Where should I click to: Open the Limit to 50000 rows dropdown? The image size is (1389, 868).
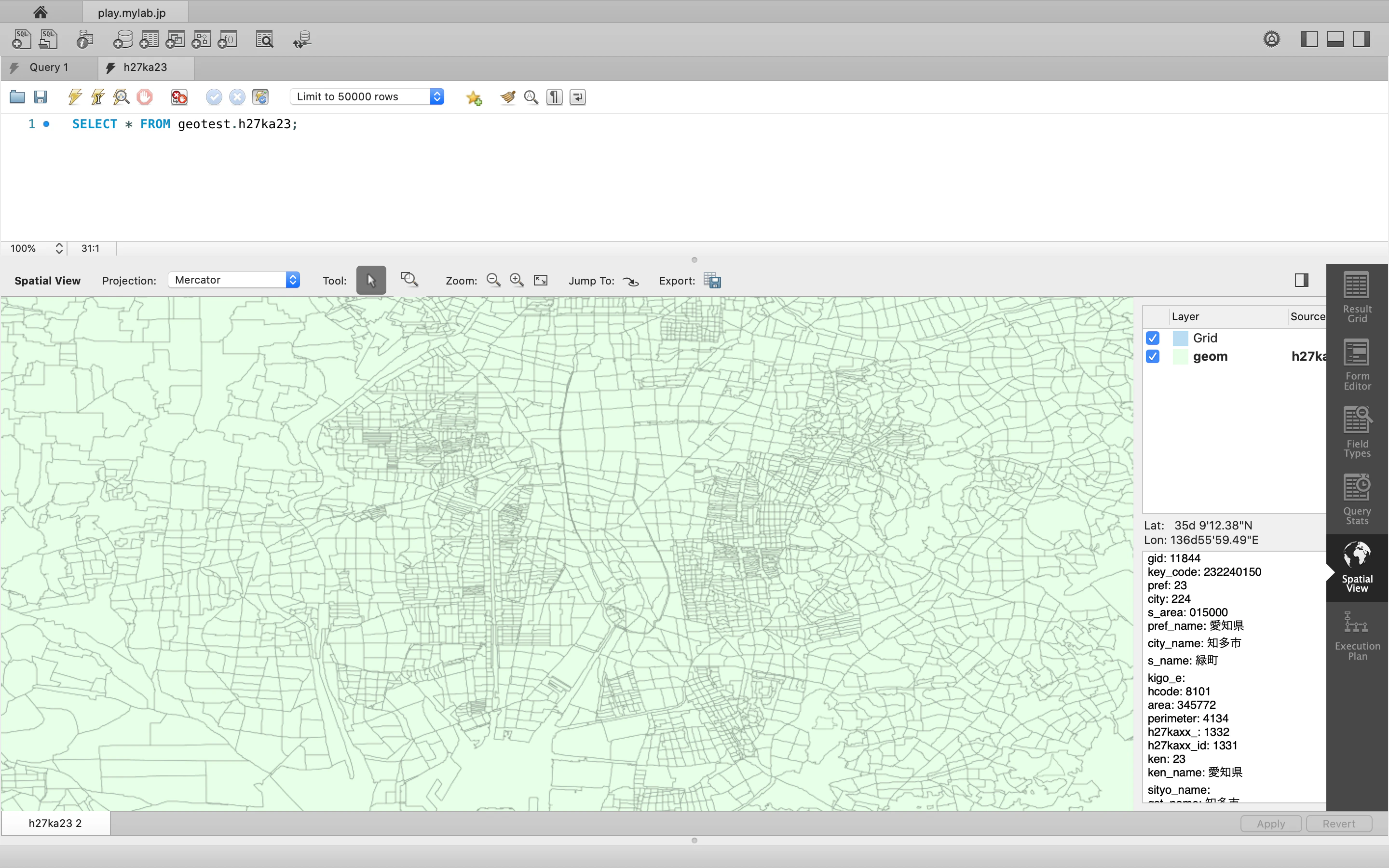click(x=368, y=96)
